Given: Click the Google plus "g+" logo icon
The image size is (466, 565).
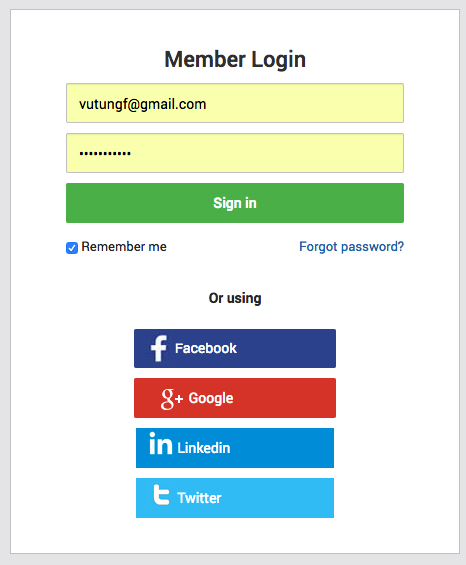Looking at the screenshot, I should coord(172,399).
